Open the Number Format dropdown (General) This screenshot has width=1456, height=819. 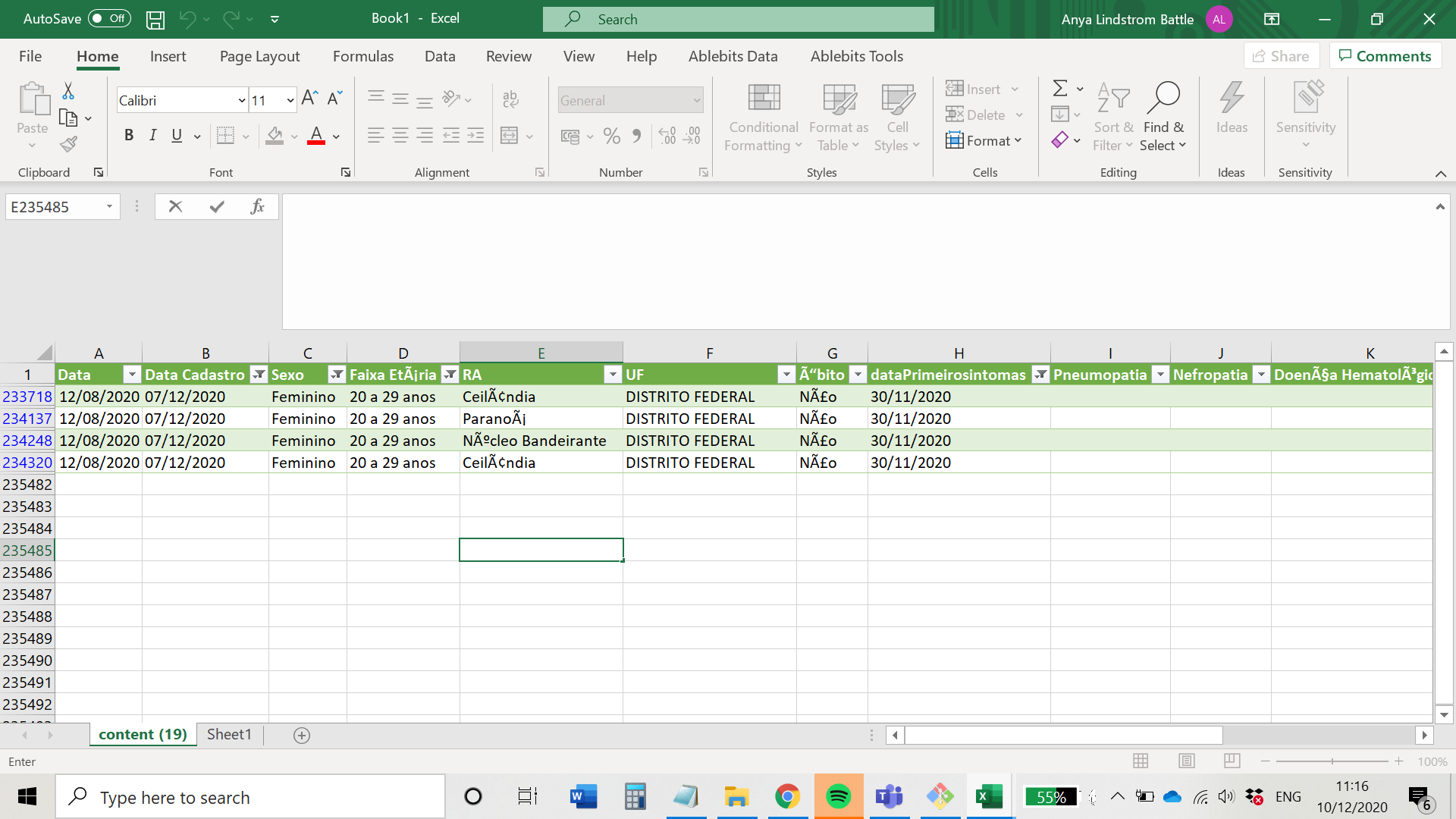click(696, 100)
